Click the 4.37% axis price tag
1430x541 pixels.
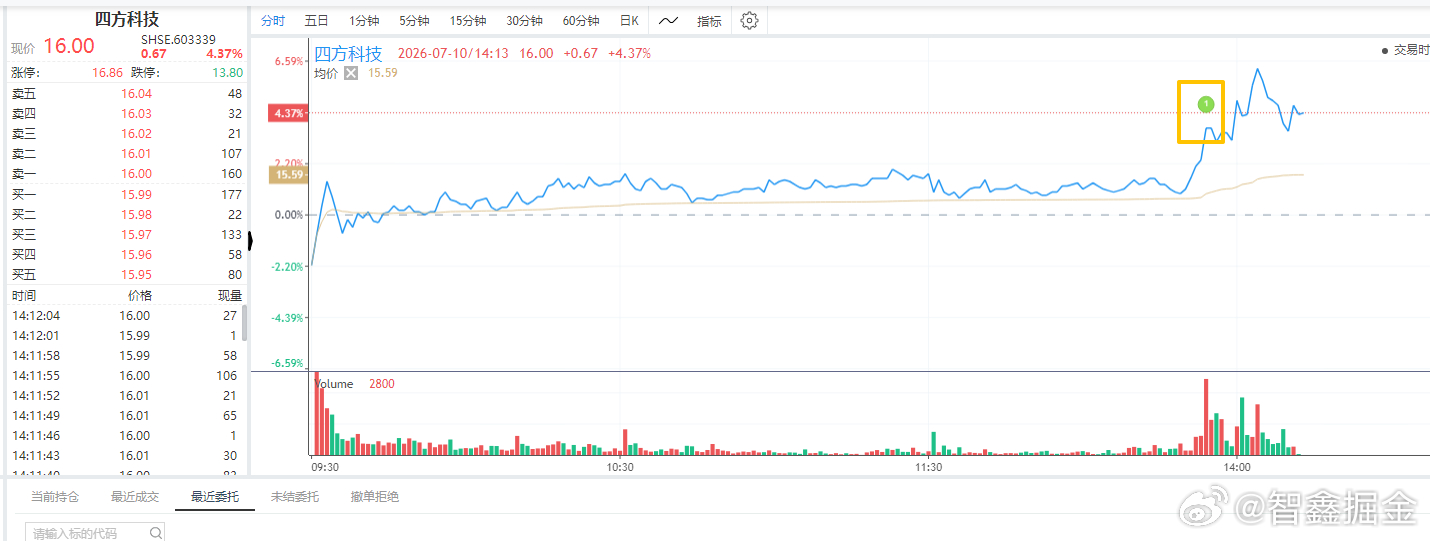pos(287,113)
